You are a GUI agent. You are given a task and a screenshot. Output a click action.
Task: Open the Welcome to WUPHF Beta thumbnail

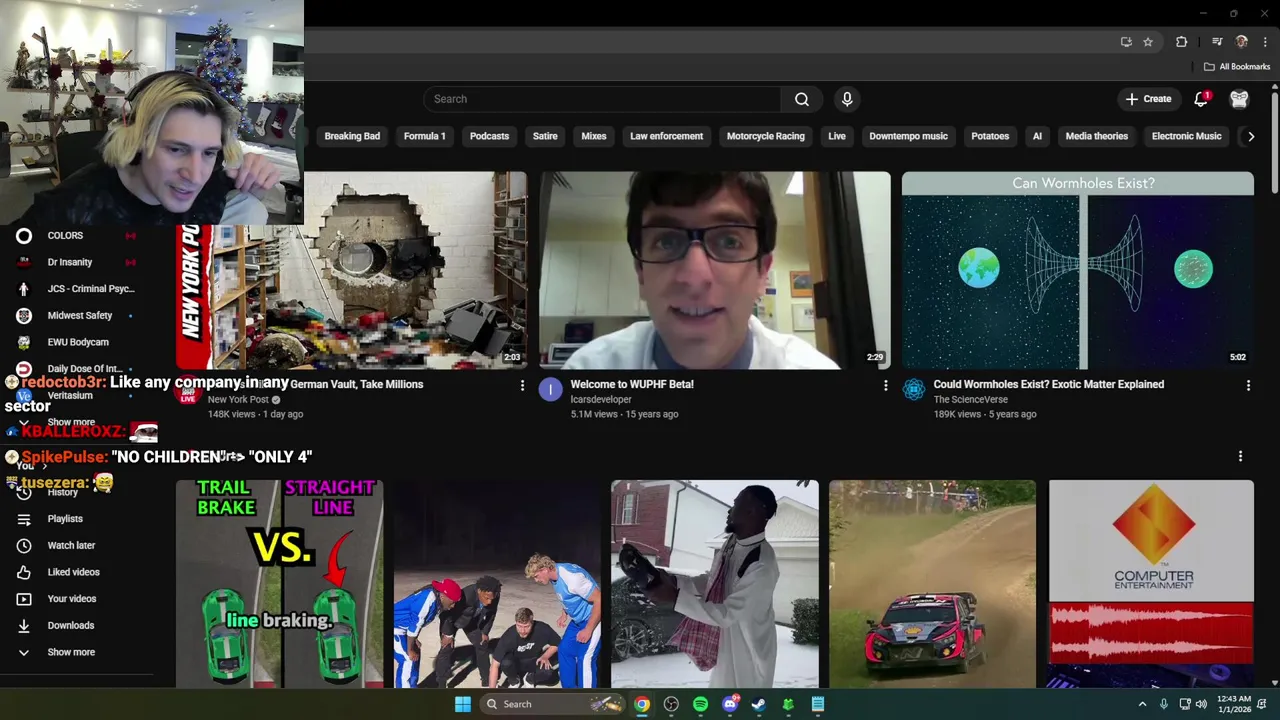[x=715, y=270]
